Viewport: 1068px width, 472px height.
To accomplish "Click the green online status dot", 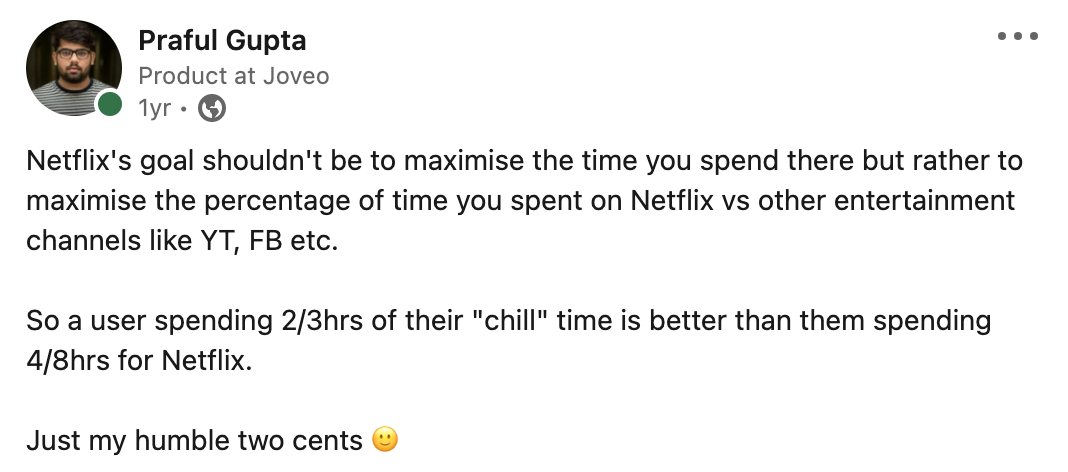I will click(x=109, y=103).
